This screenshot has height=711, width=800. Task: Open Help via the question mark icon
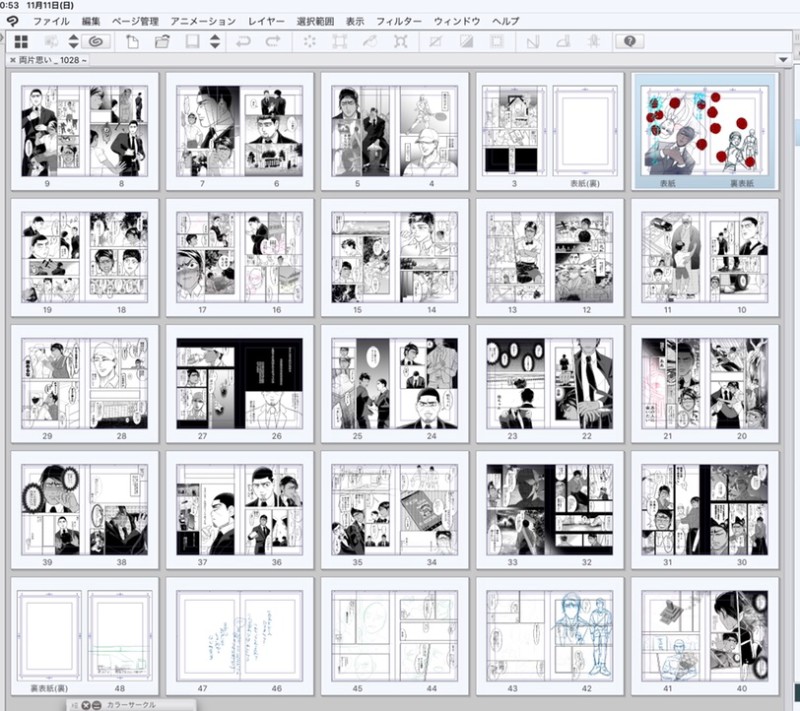tap(630, 41)
